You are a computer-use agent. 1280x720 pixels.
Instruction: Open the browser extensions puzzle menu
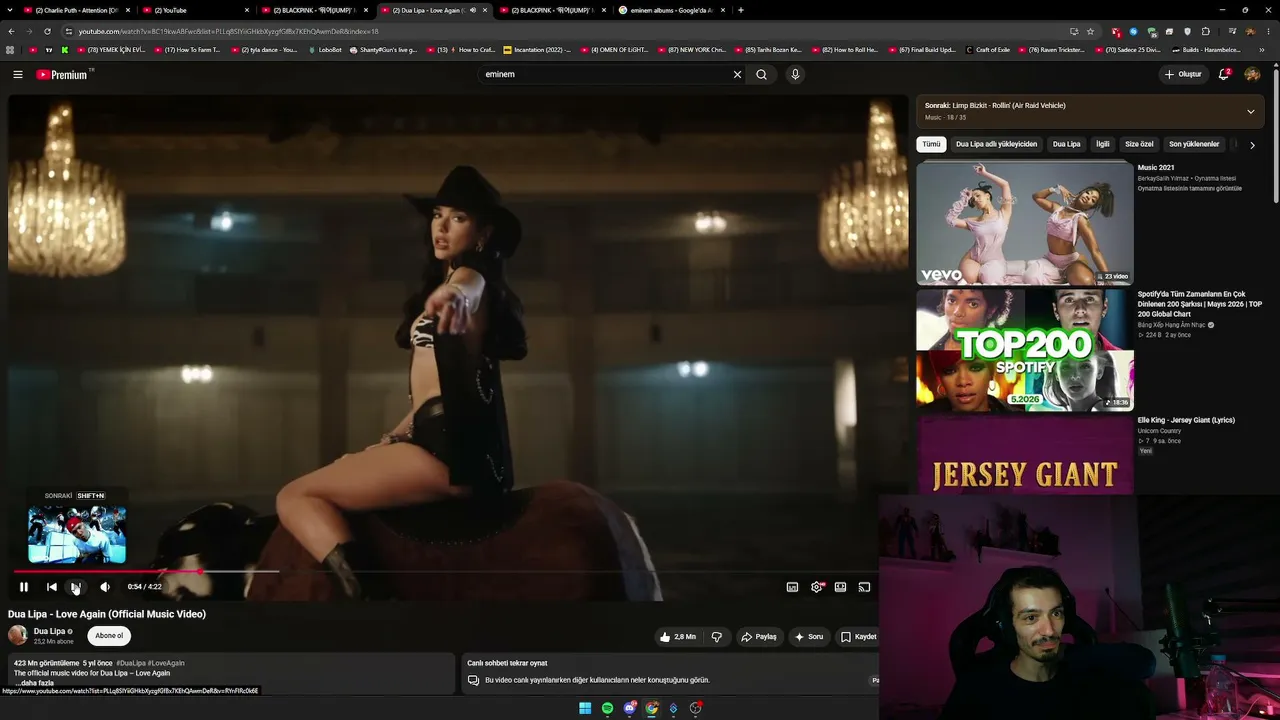point(1206,31)
